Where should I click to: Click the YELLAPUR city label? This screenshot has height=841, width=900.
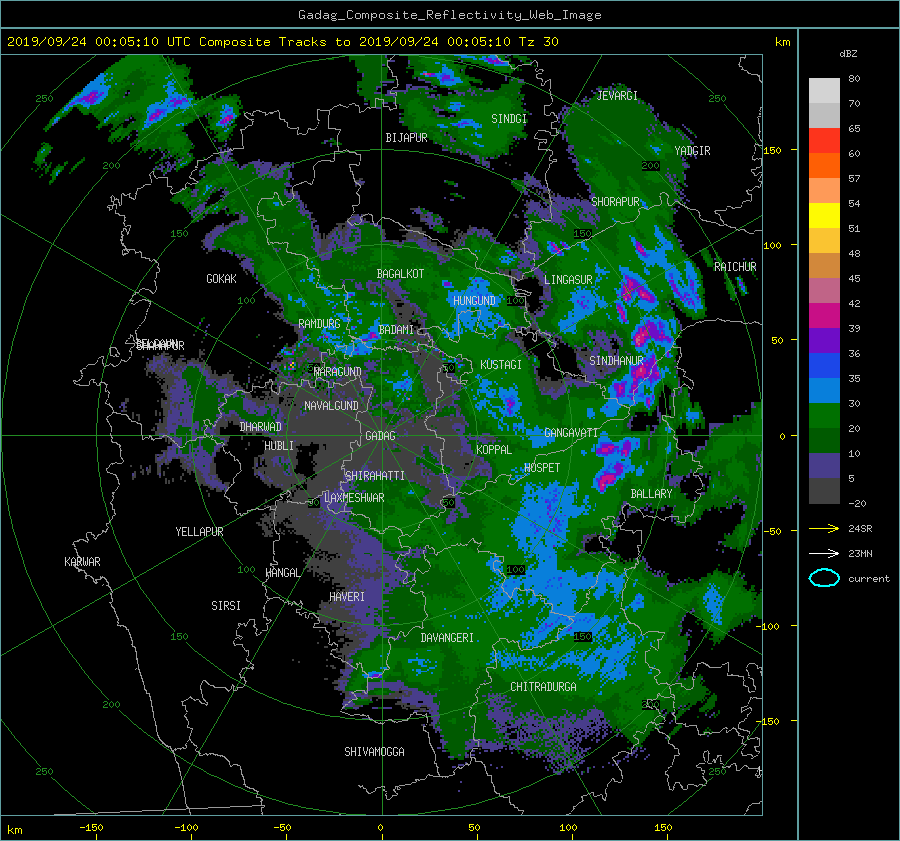click(x=199, y=532)
